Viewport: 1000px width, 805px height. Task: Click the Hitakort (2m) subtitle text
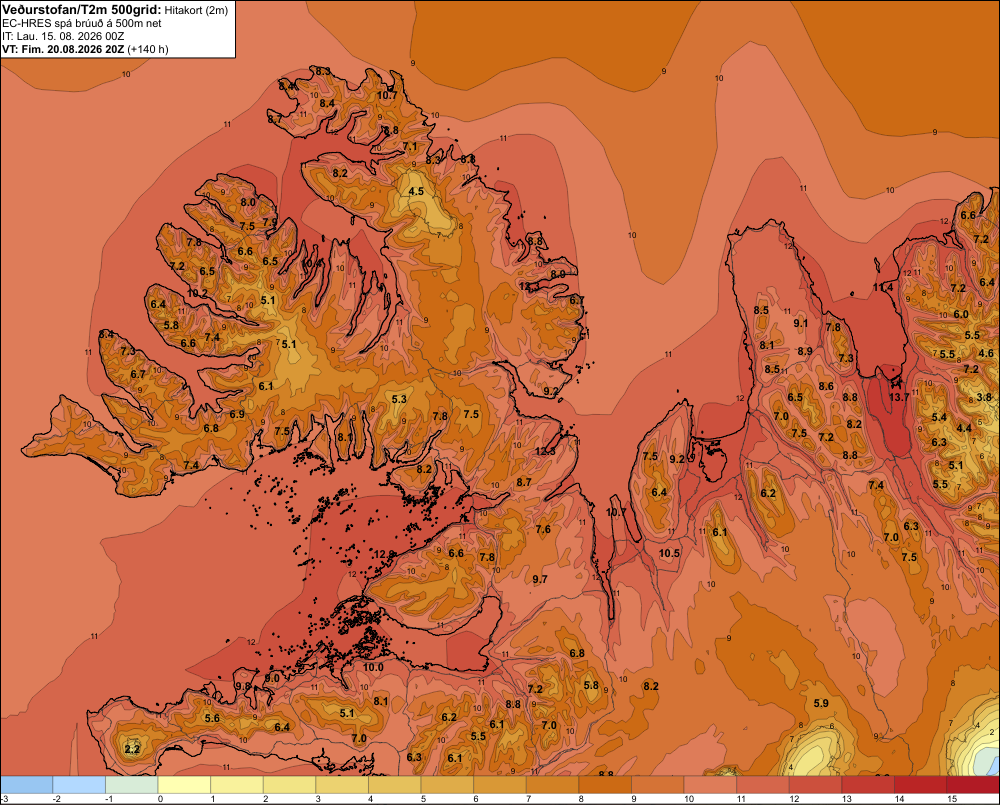pos(196,10)
